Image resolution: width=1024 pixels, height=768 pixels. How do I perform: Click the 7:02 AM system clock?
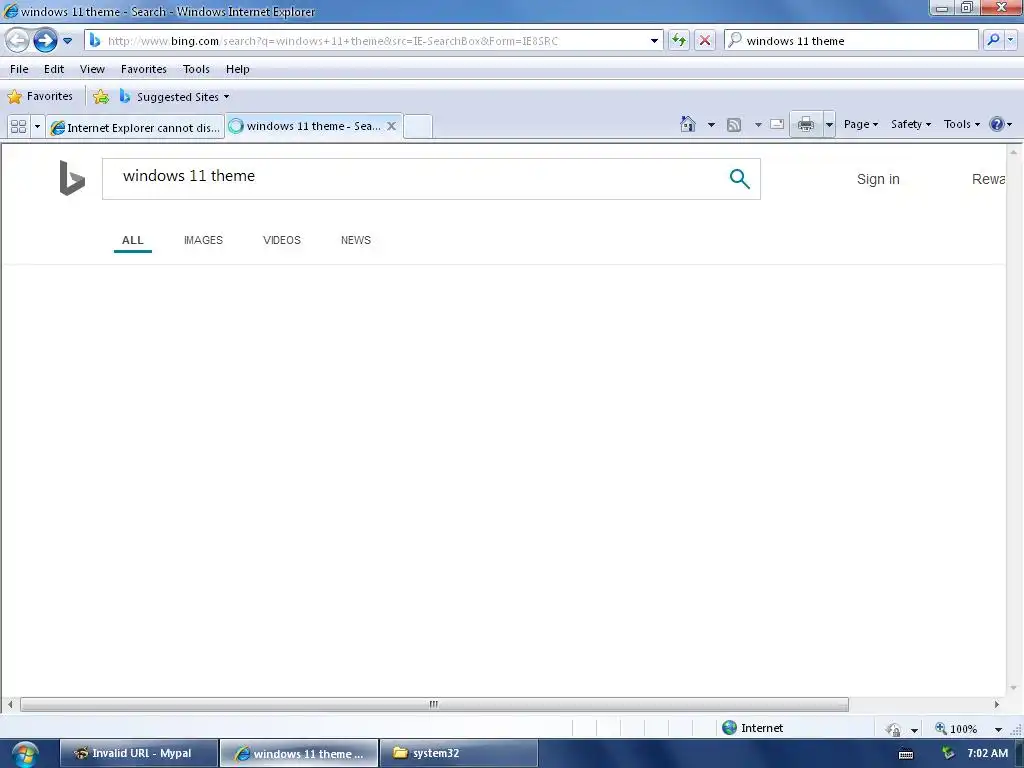tap(987, 753)
